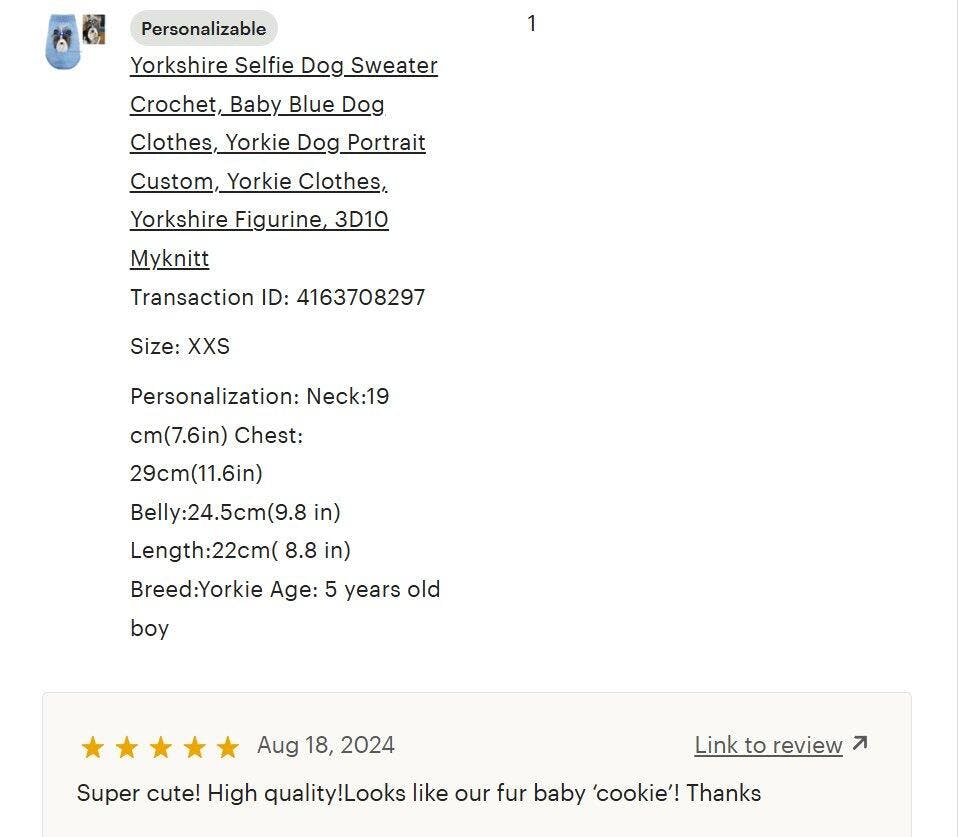Screen dimensions: 965x837
Task: Click the small dog photo thumbnail
Action: tap(94, 29)
